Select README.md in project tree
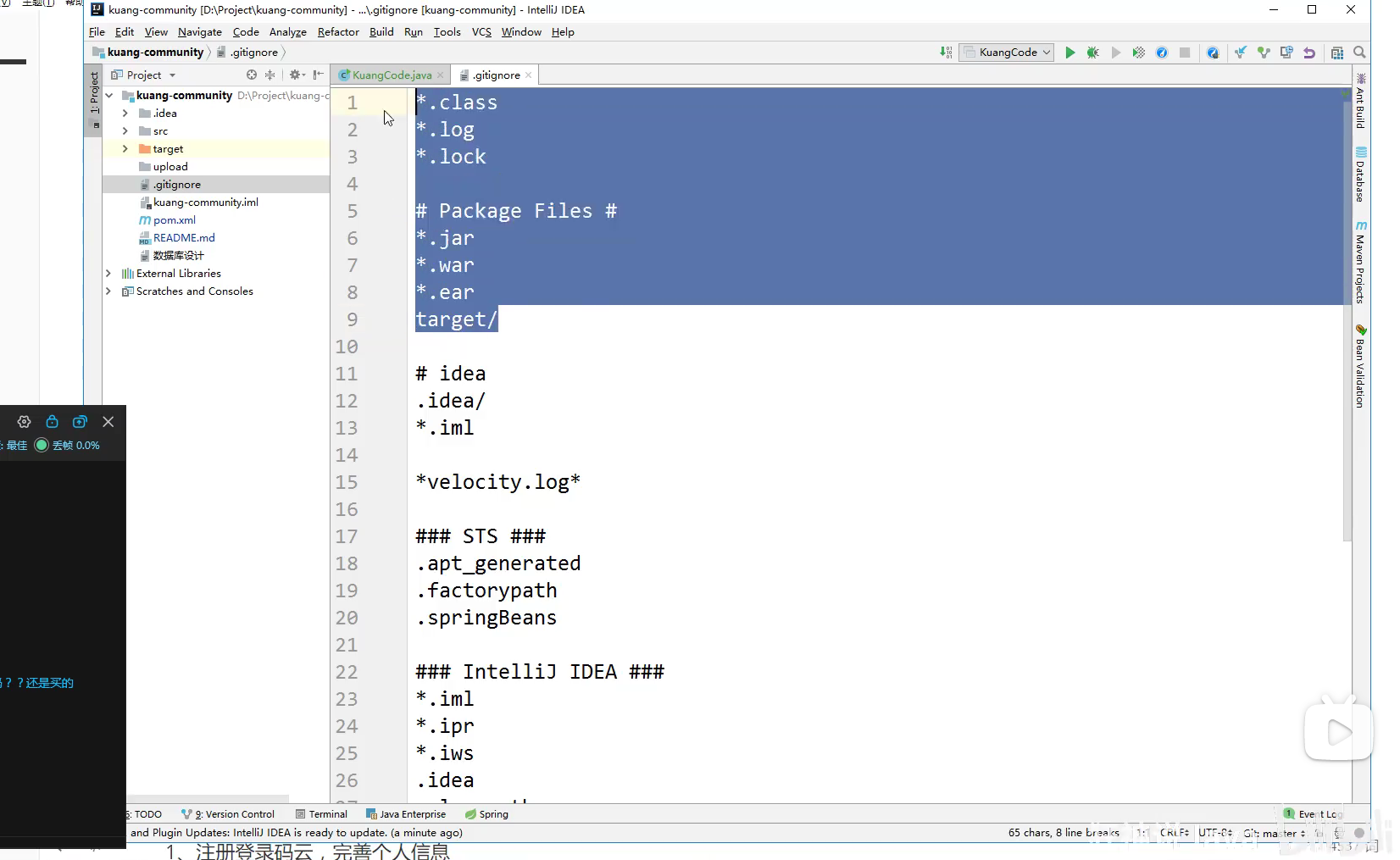Viewport: 1400px width, 860px height. pyautogui.click(x=184, y=237)
